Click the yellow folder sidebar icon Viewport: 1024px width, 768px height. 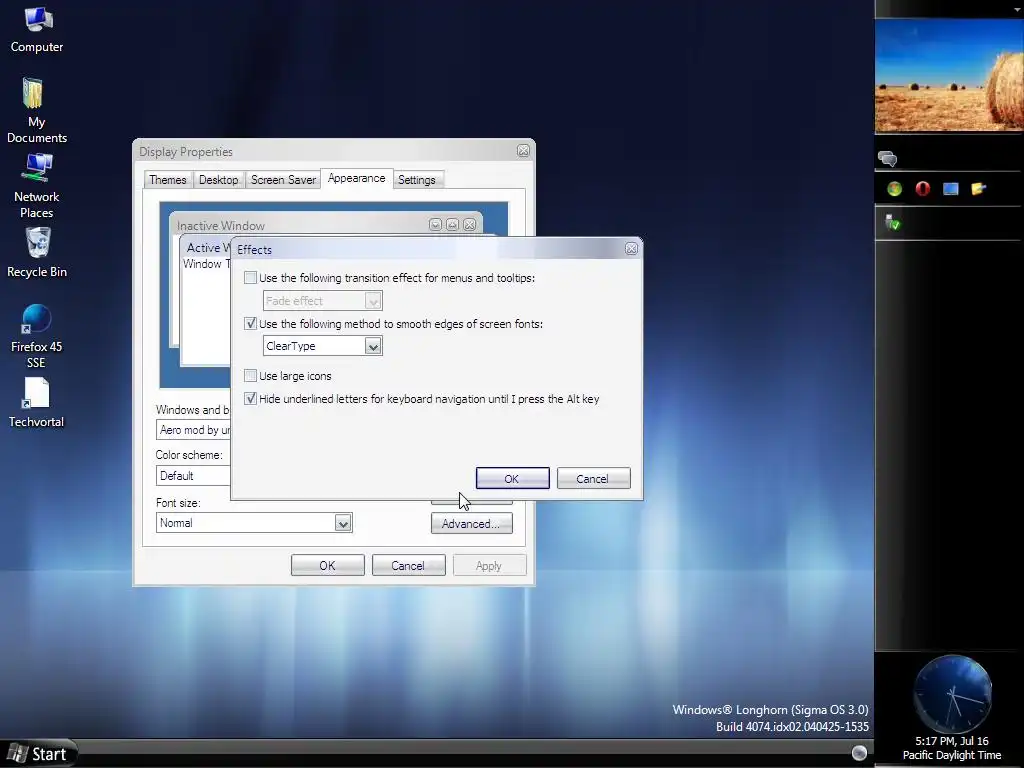978,189
